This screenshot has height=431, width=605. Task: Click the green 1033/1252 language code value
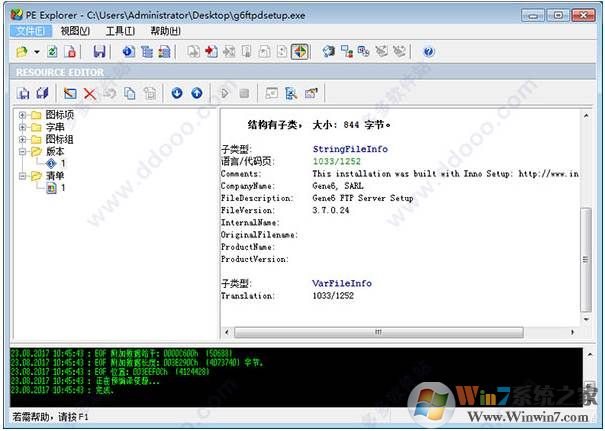(336, 161)
